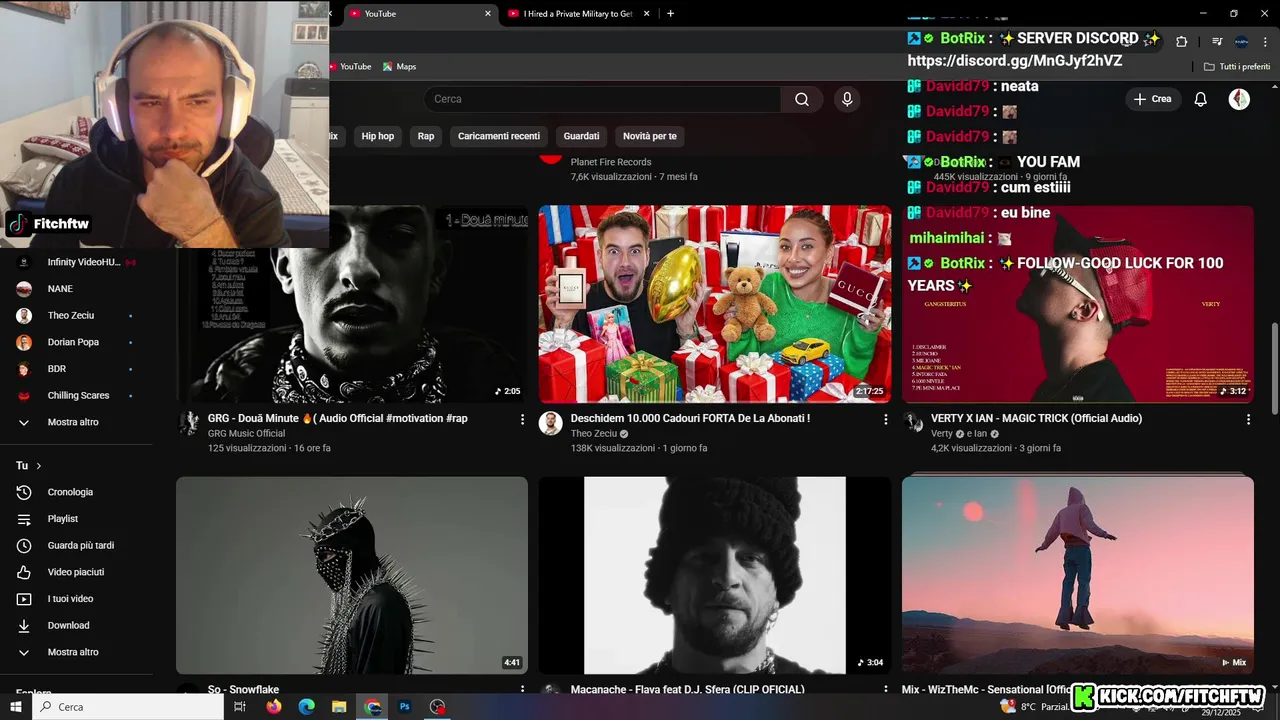Click the Verty channel avatar by video
1280x720 pixels.
coord(914,424)
